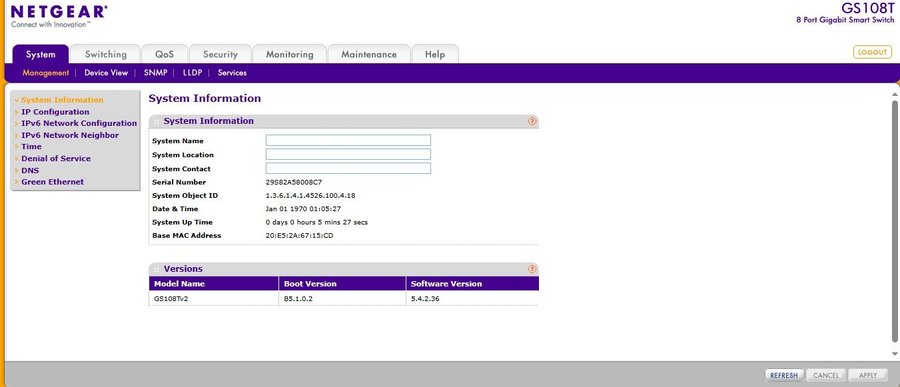Click the REFRESH button
This screenshot has height=387, width=900.
point(784,375)
